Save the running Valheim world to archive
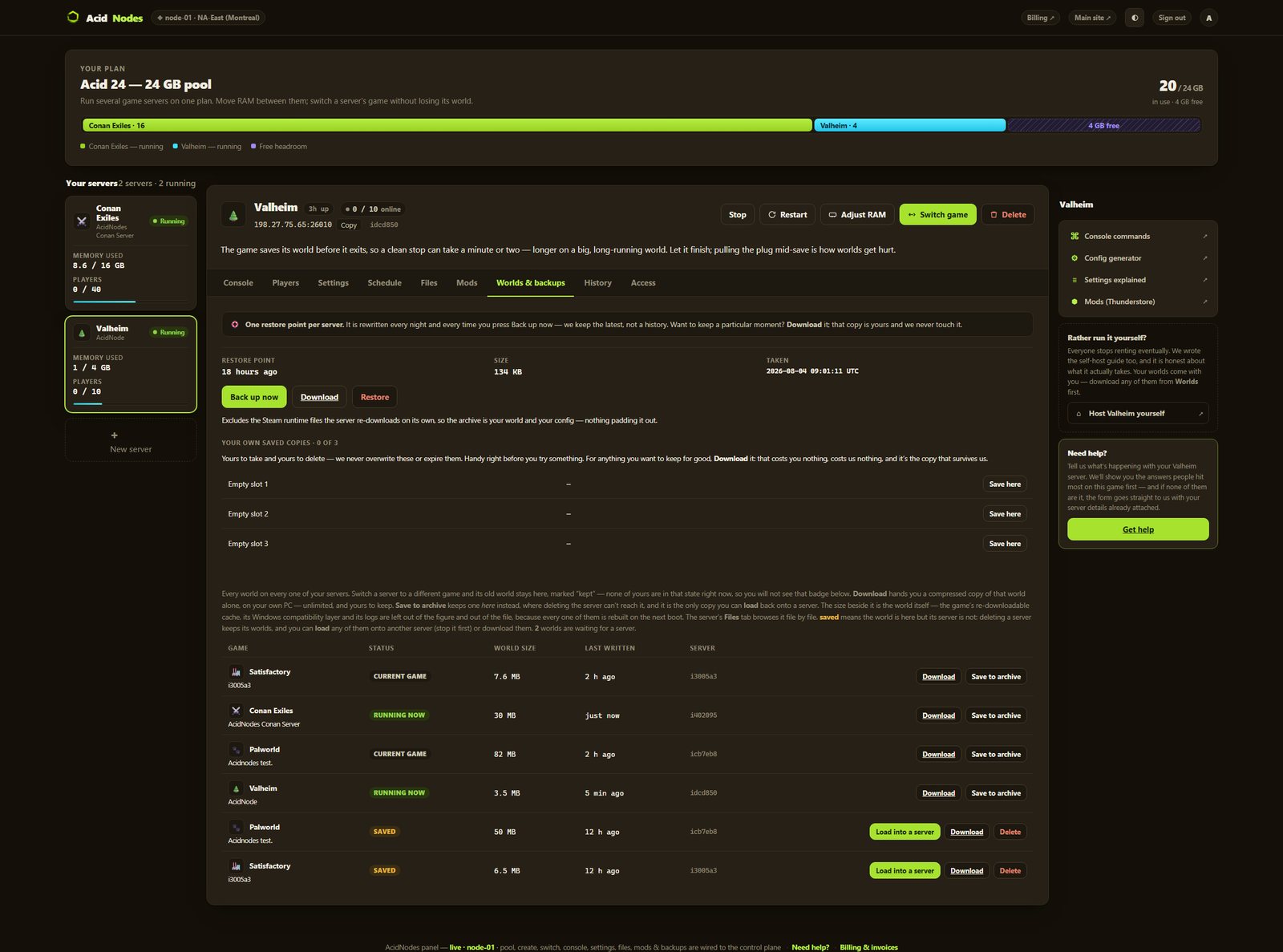 tap(996, 793)
